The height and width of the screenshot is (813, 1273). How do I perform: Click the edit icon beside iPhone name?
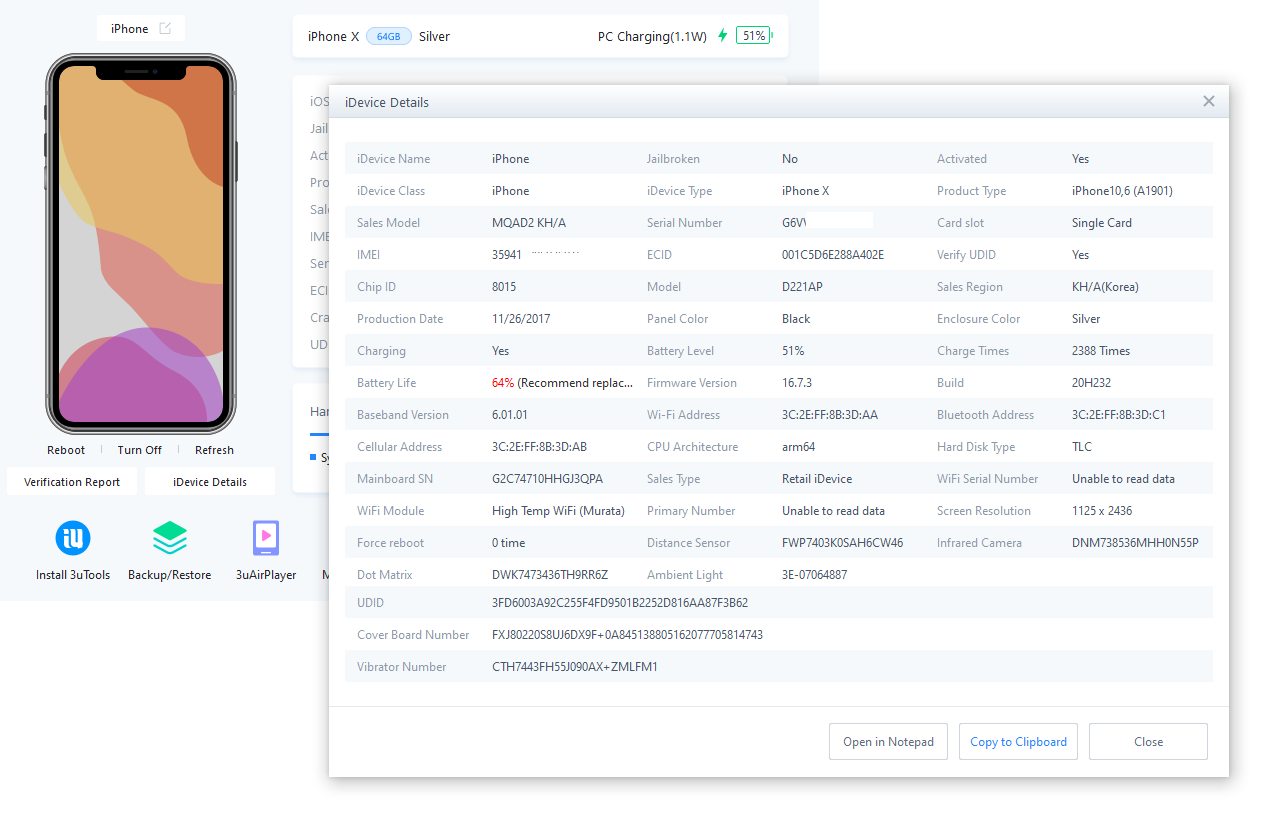pyautogui.click(x=165, y=28)
